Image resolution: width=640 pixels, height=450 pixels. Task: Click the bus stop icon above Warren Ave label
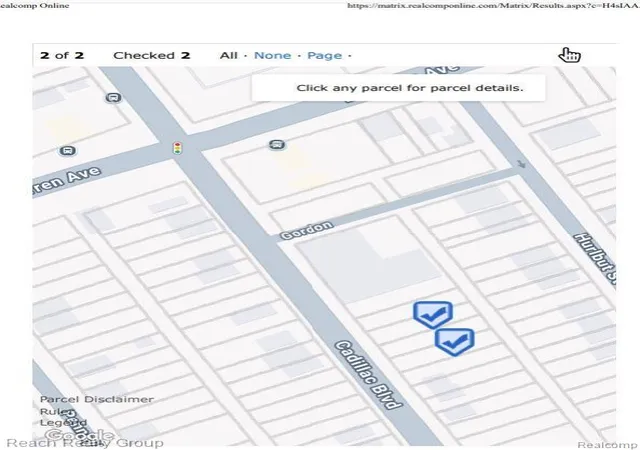coord(68,151)
